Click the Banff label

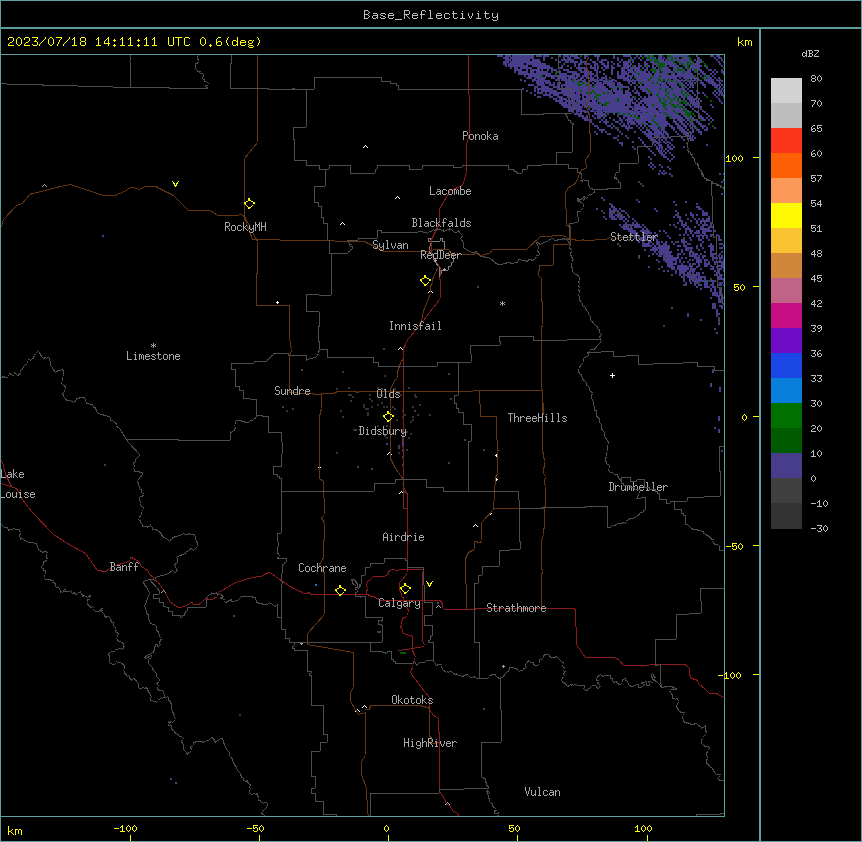[x=124, y=567]
